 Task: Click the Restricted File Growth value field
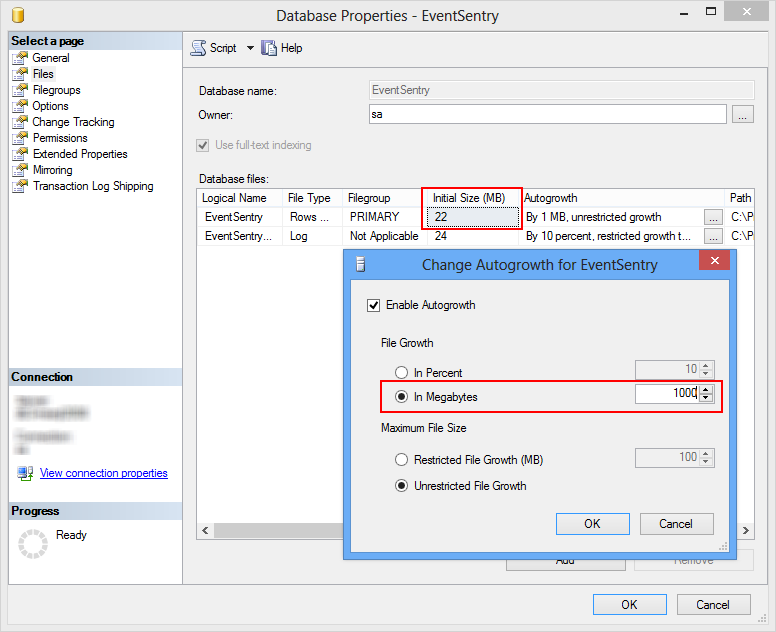667,457
